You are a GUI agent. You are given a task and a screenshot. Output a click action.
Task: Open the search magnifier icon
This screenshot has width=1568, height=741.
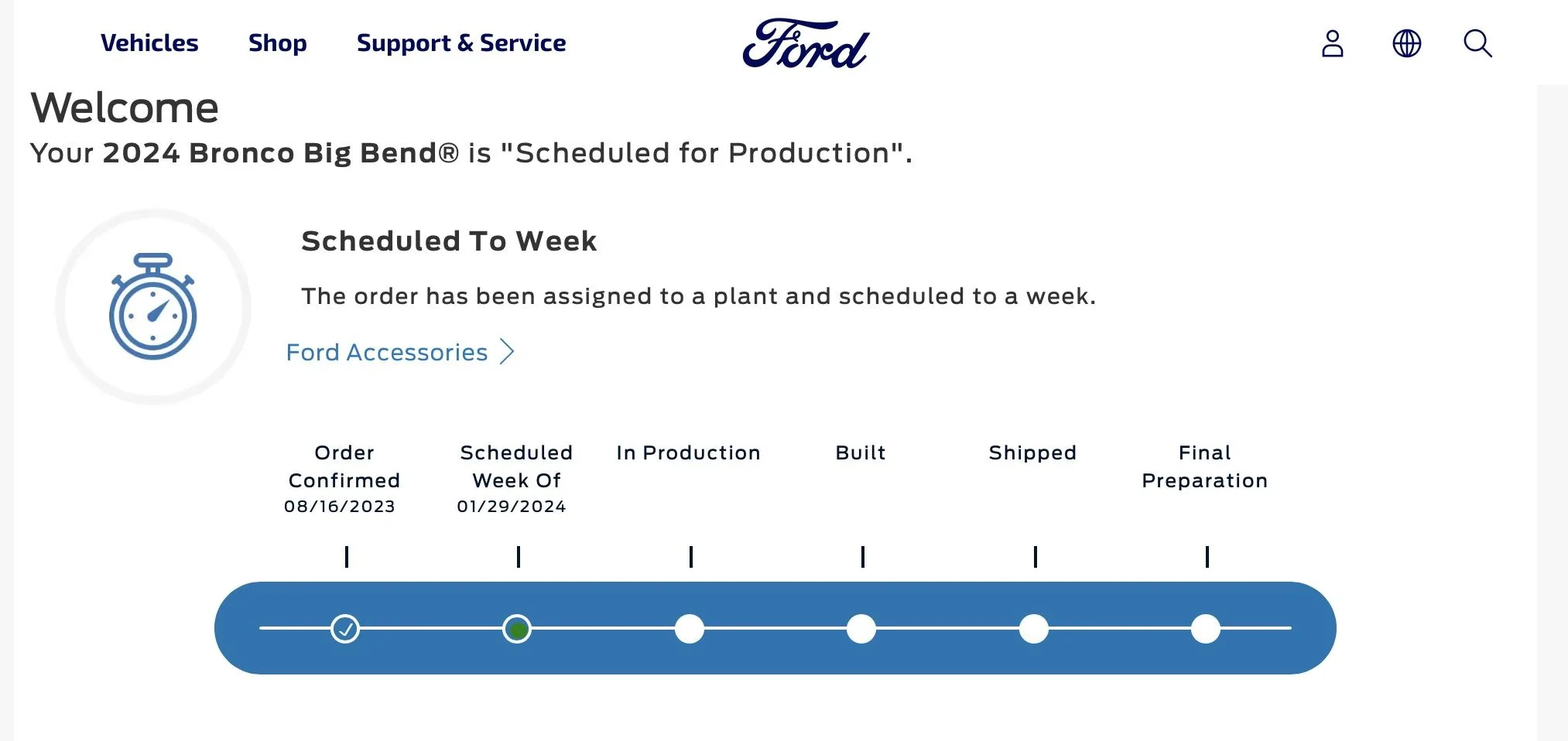coord(1477,43)
